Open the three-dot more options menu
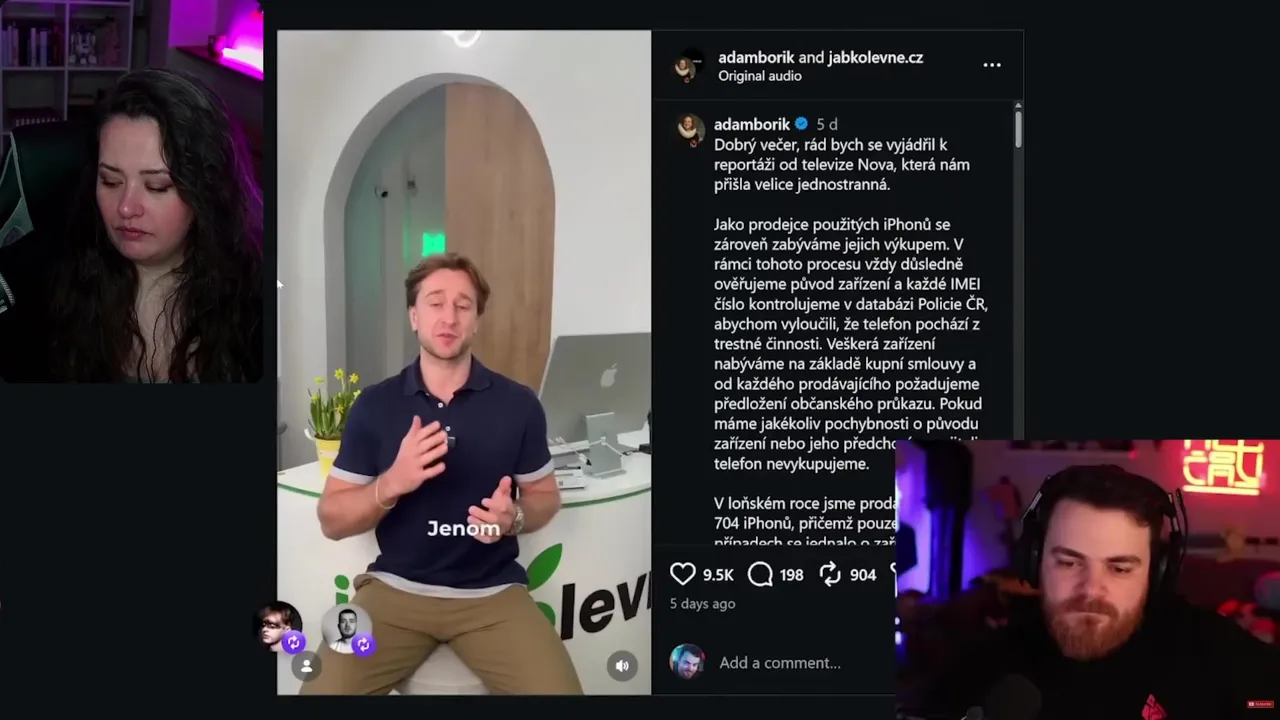 (x=992, y=65)
